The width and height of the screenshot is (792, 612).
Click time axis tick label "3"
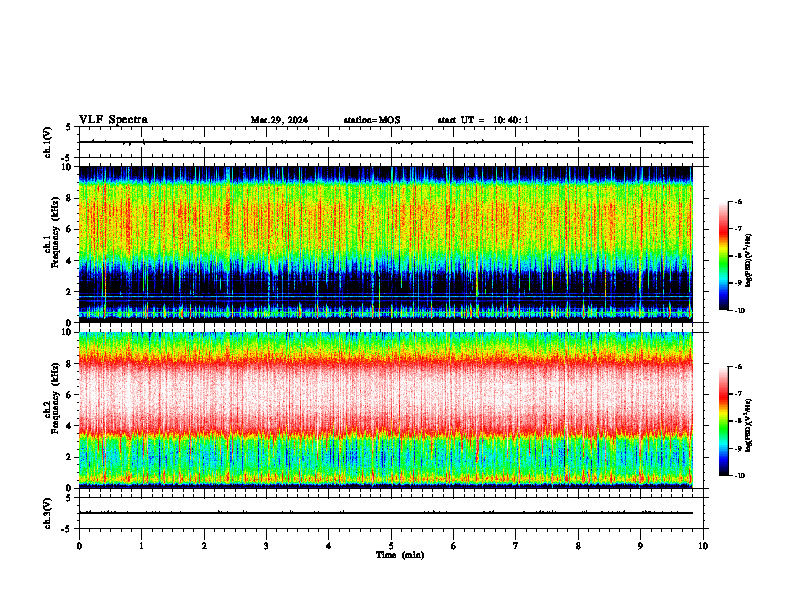pyautogui.click(x=266, y=546)
